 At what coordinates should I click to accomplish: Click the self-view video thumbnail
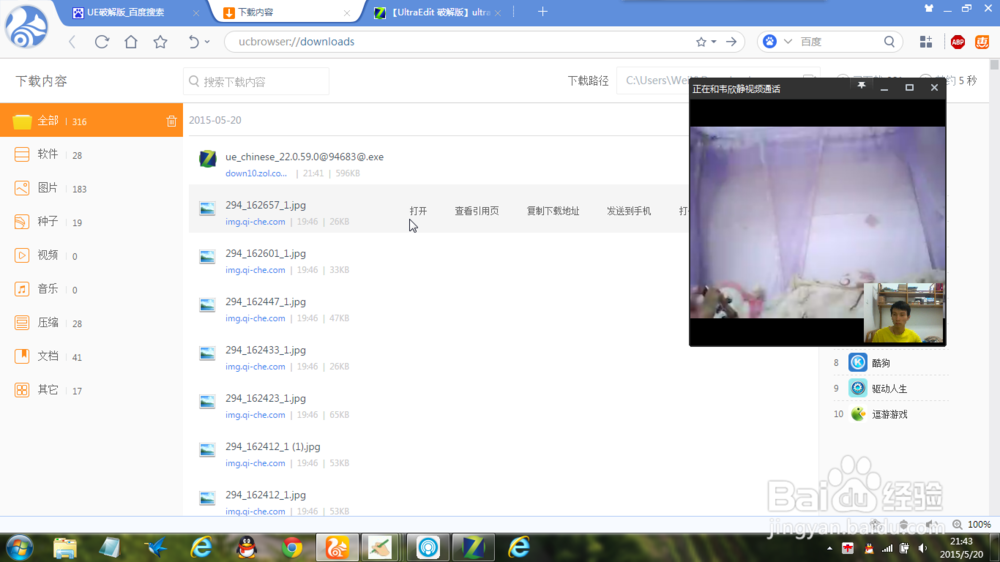pos(904,313)
